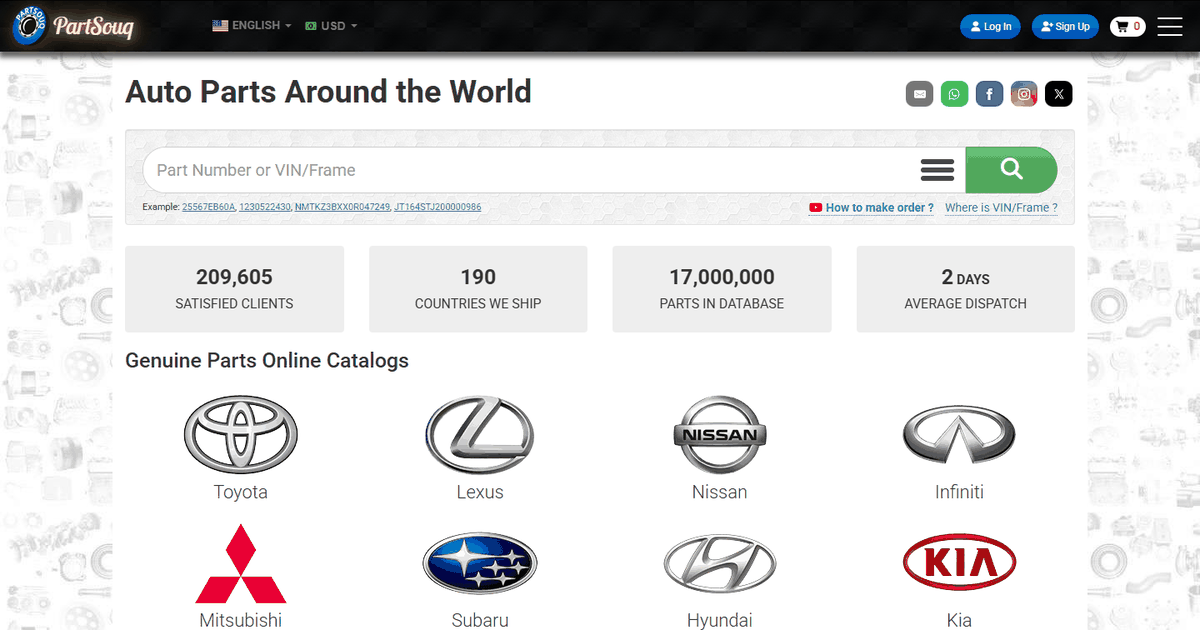Open the Instagram profile icon

[1024, 95]
